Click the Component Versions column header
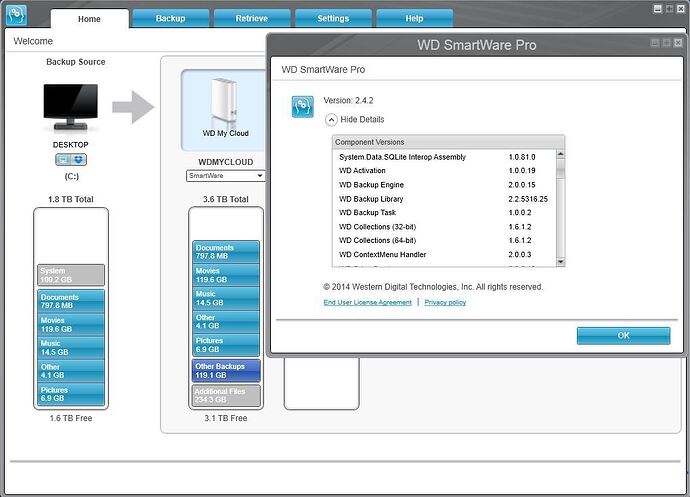 click(x=448, y=142)
